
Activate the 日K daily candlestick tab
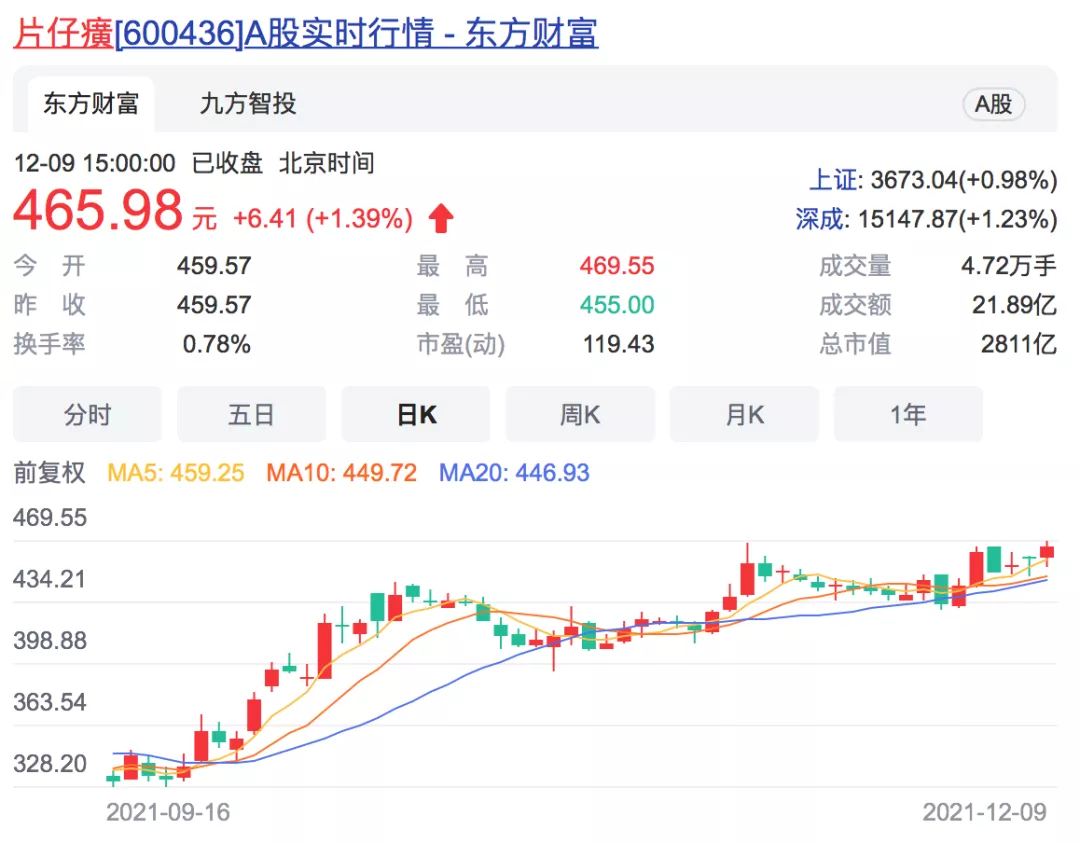tap(416, 414)
